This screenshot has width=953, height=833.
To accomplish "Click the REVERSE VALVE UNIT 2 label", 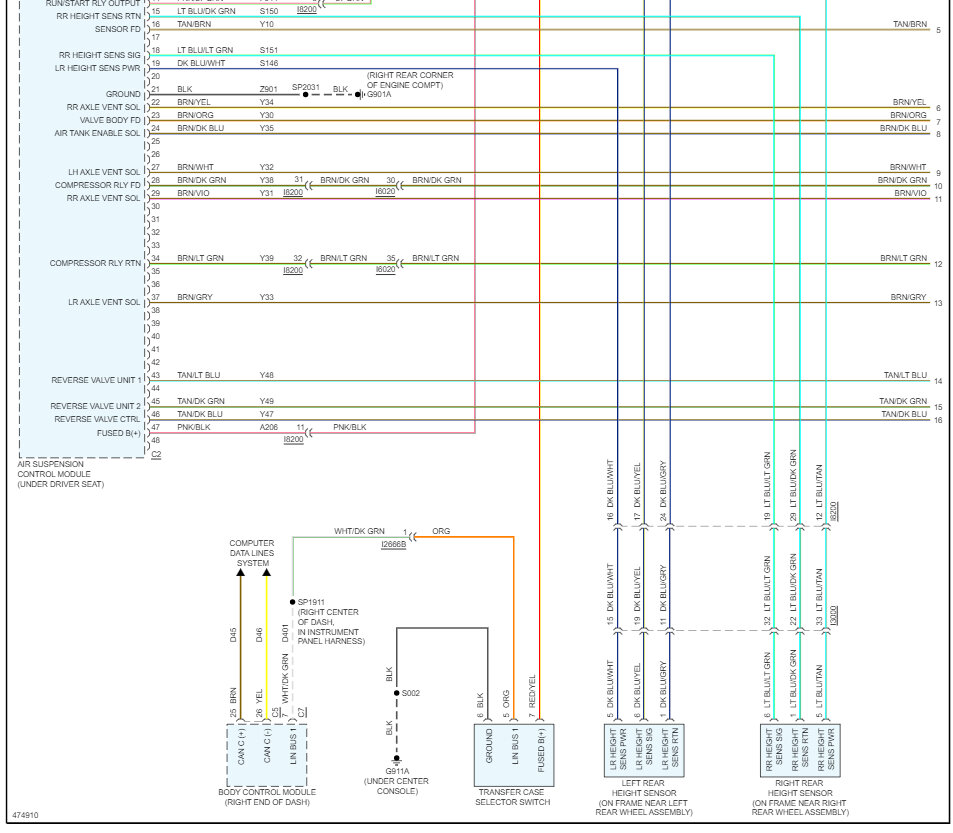I will pos(95,406).
